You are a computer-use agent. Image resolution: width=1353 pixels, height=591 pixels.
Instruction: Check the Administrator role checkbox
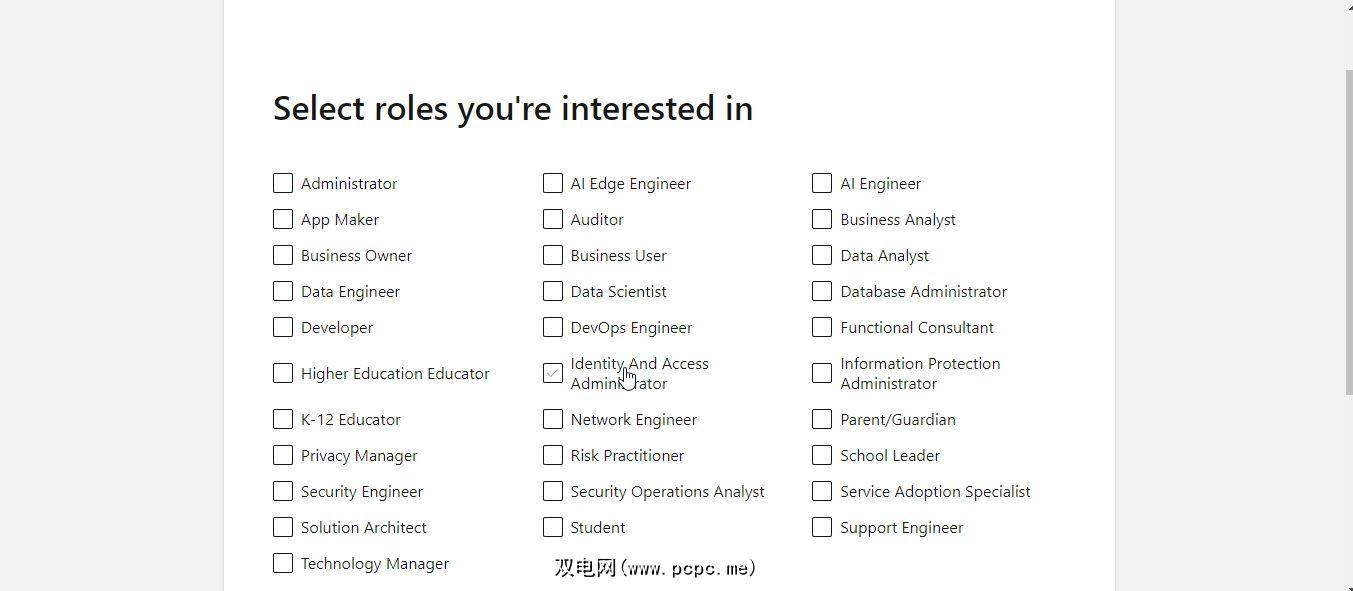pyautogui.click(x=283, y=183)
